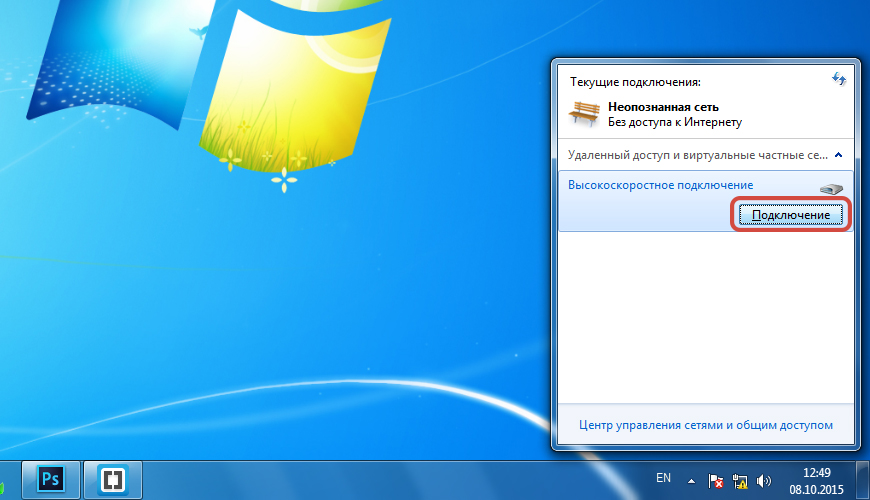The width and height of the screenshot is (870, 500).
Task: Click the network tray icon with warning
Action: (x=740, y=481)
